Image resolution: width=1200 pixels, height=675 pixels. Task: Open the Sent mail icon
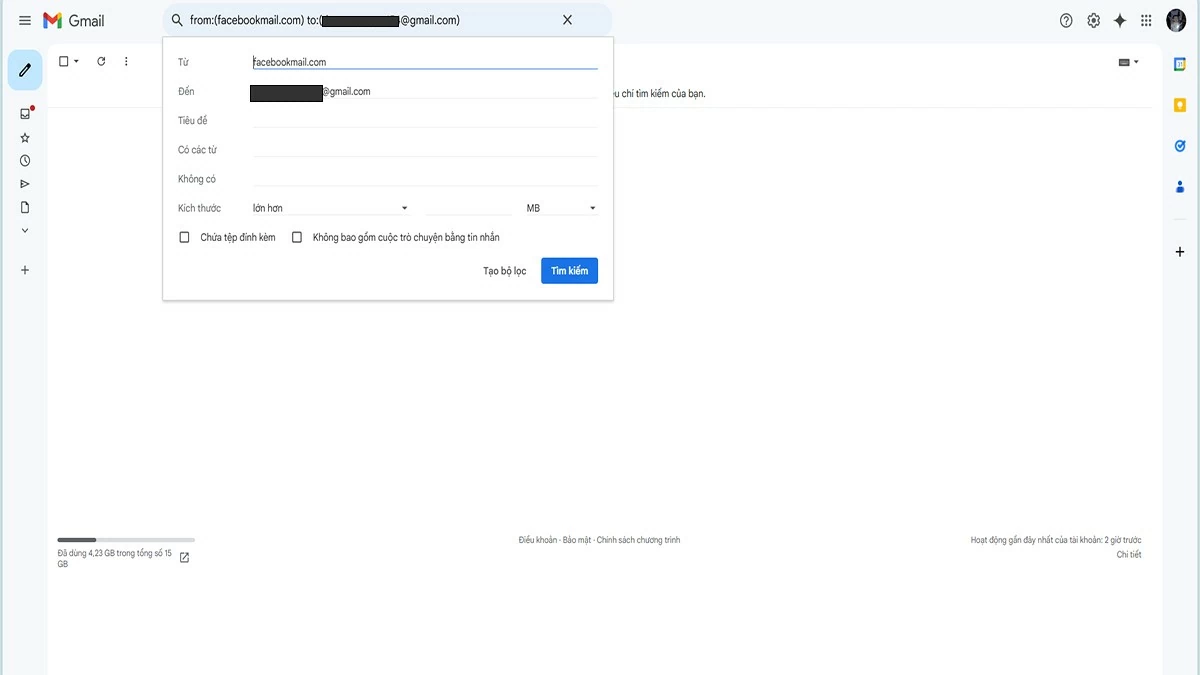pos(24,183)
